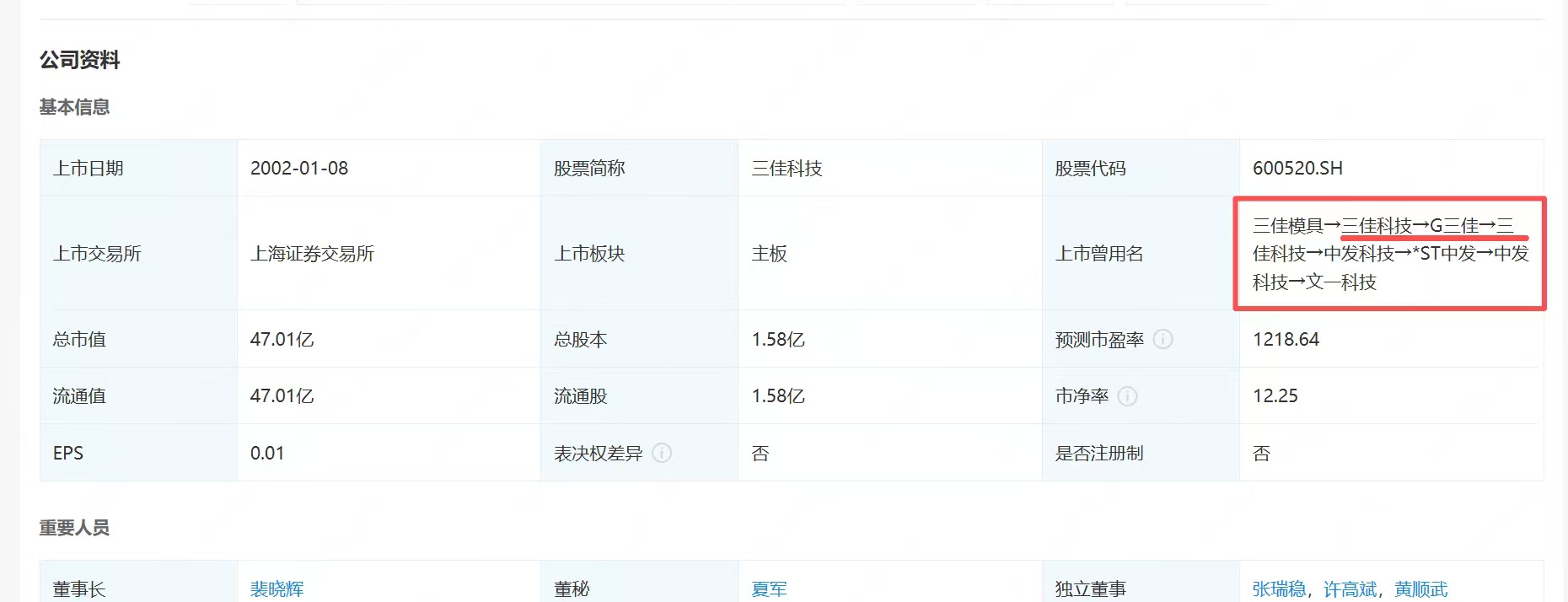Click the 是否注册制 label cell
Image resolution: width=1568 pixels, height=602 pixels.
click(1141, 453)
